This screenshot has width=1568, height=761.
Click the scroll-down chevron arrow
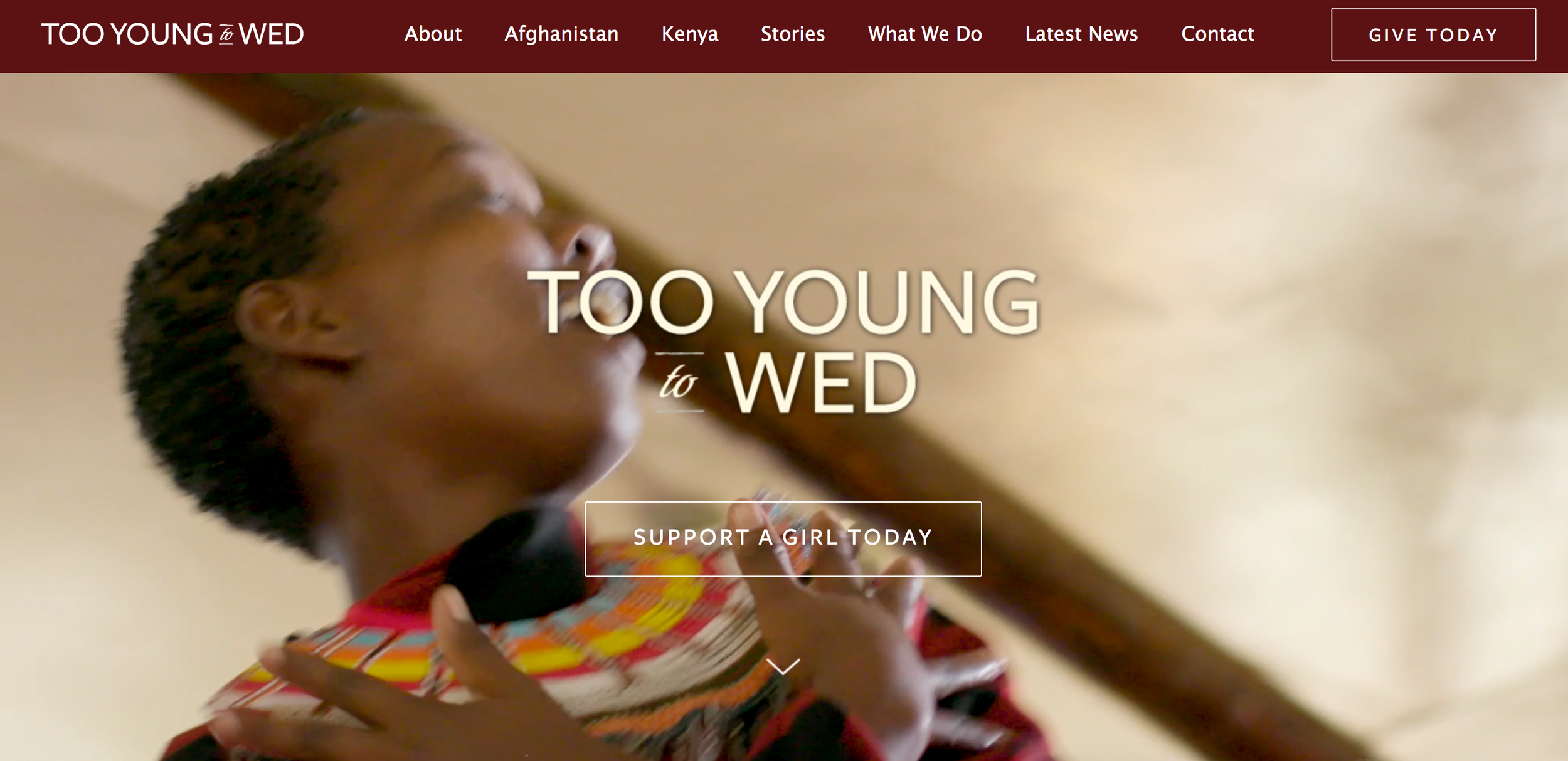coord(783,666)
